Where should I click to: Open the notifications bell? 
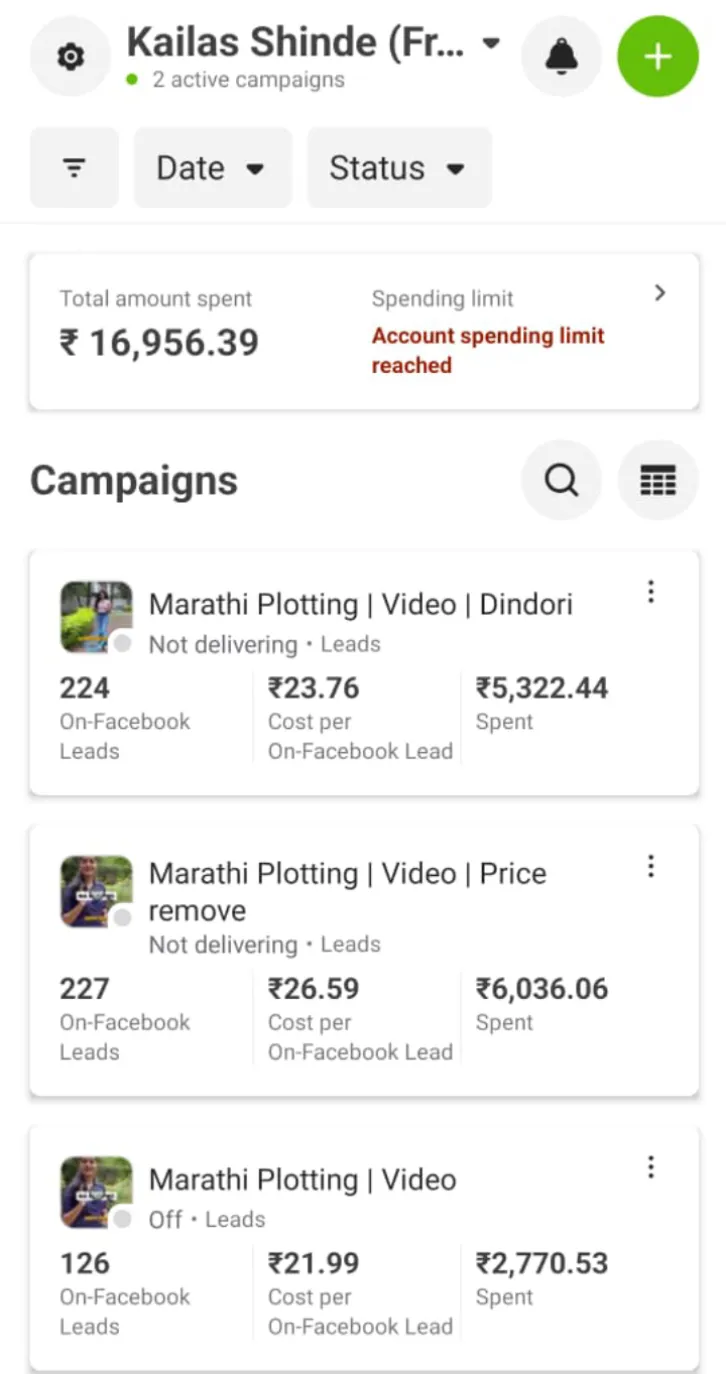pos(562,57)
